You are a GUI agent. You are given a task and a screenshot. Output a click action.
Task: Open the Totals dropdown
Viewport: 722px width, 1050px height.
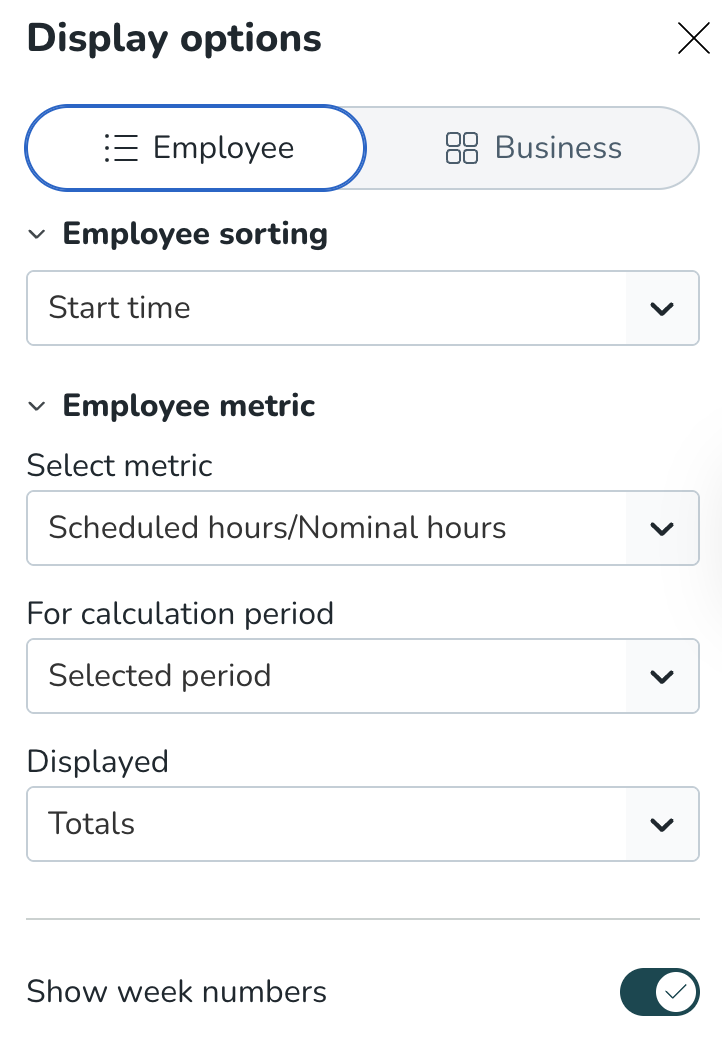pyautogui.click(x=326, y=824)
